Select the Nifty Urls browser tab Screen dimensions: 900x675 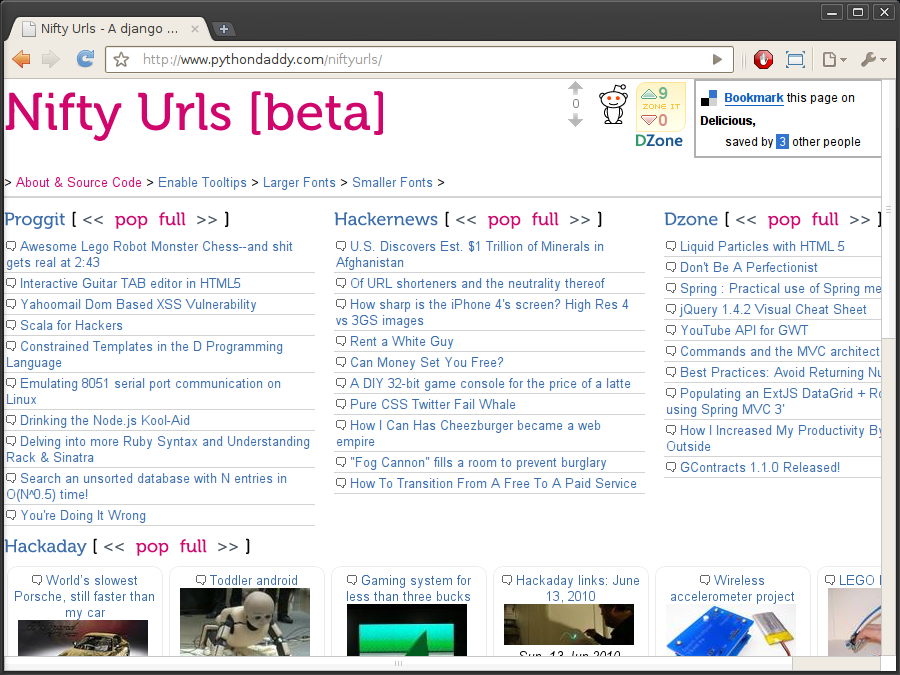[110, 29]
